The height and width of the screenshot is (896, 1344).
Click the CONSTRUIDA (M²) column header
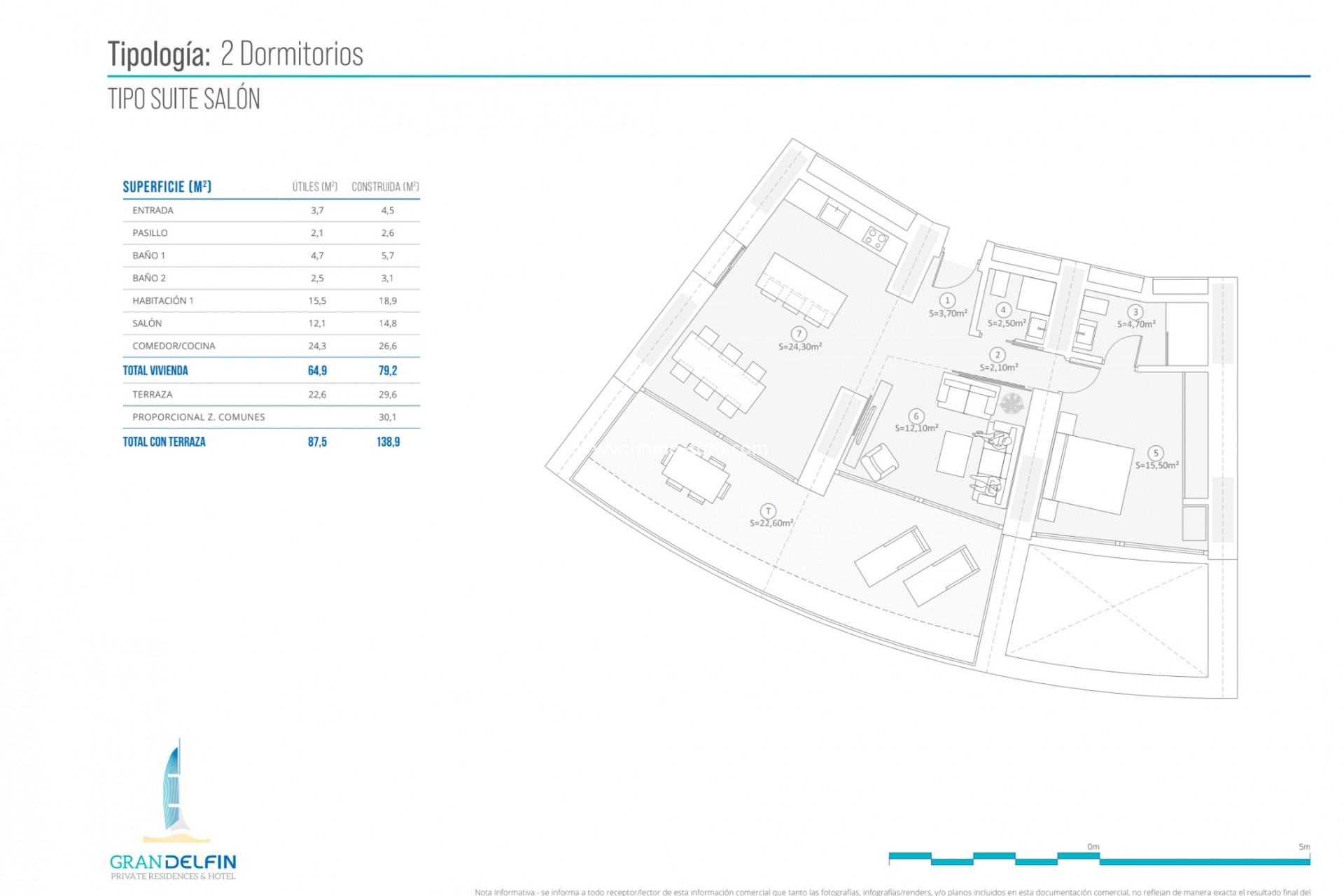[x=385, y=187]
